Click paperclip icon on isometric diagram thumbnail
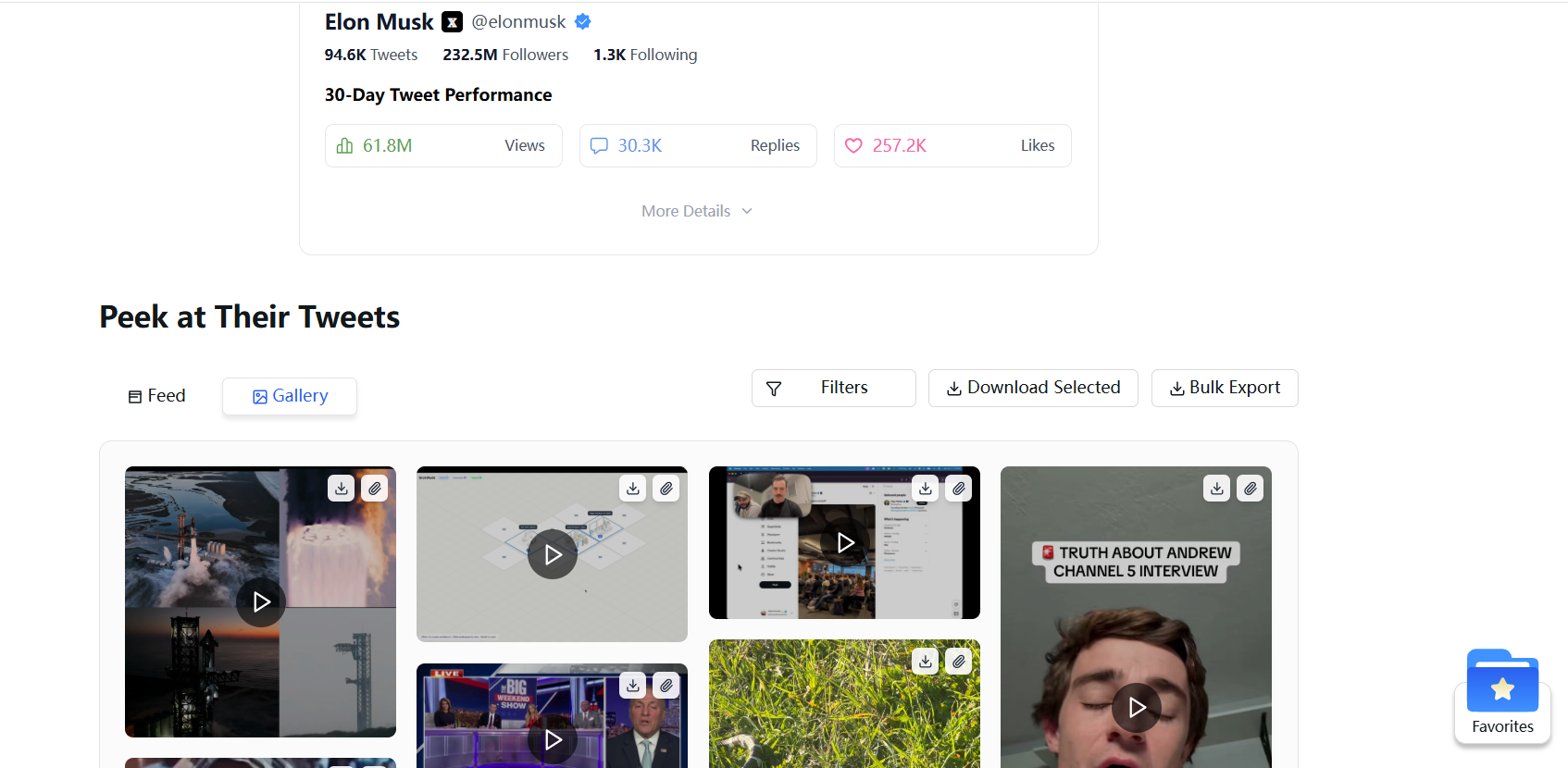The height and width of the screenshot is (768, 1568). pos(666,489)
